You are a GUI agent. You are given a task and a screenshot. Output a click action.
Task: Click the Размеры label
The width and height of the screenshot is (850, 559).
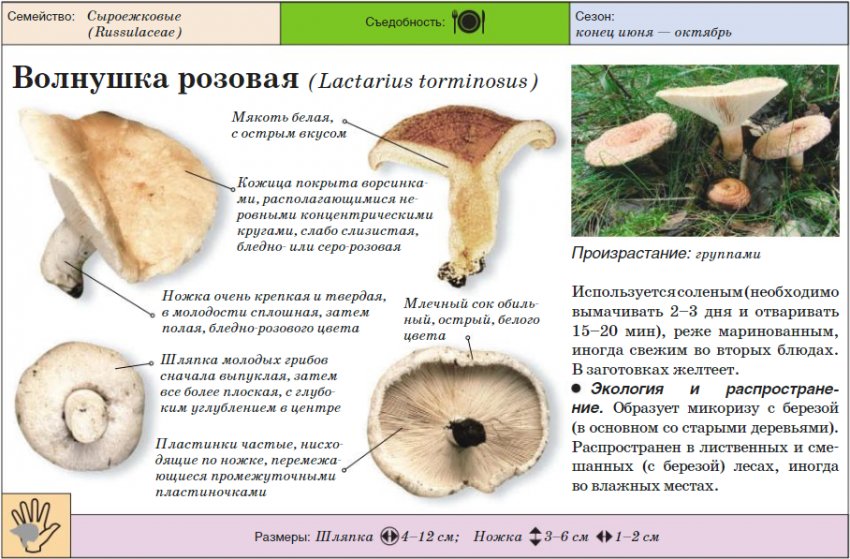click(x=282, y=537)
